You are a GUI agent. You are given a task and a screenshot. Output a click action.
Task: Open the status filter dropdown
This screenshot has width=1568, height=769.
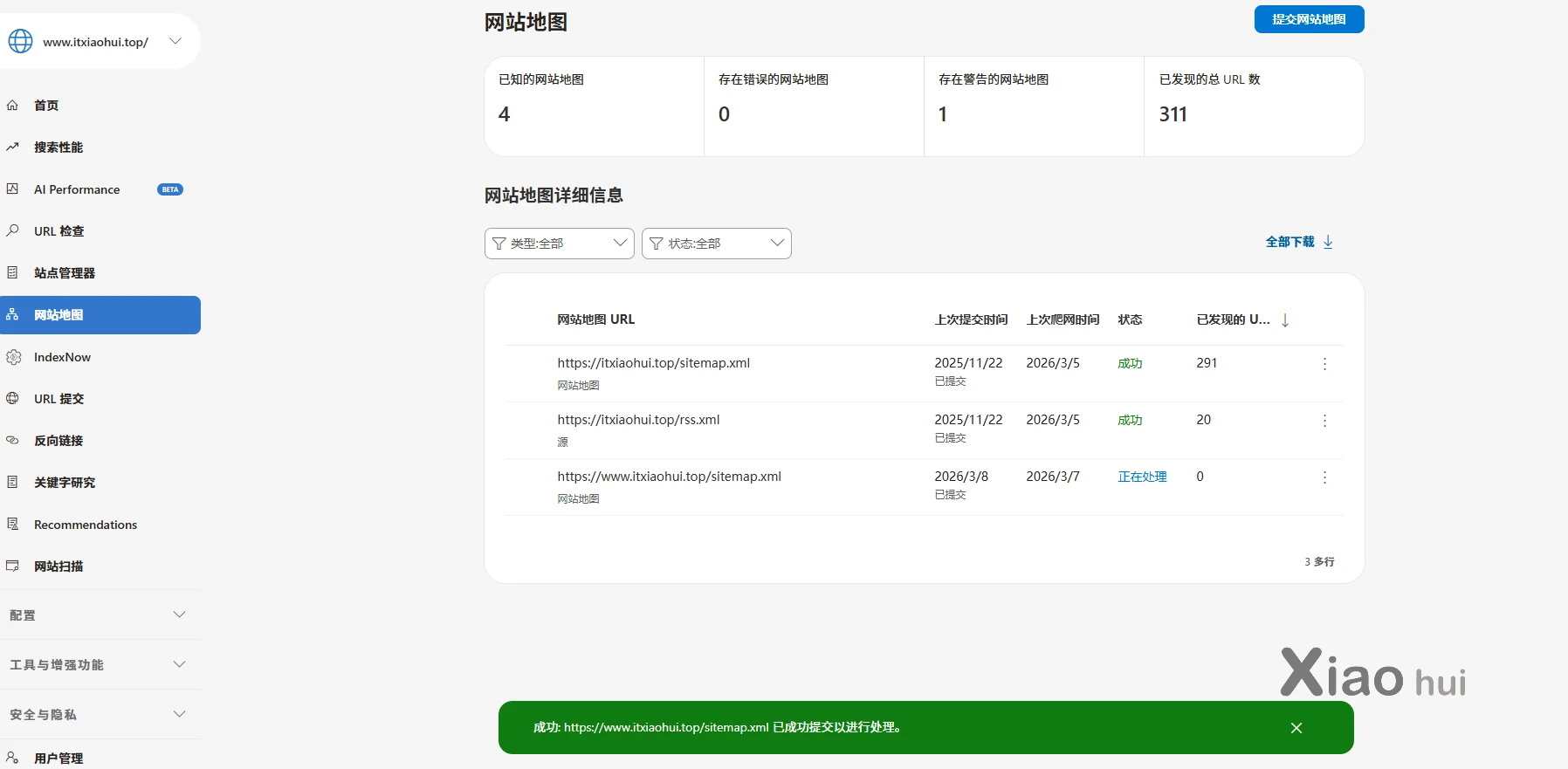point(717,244)
